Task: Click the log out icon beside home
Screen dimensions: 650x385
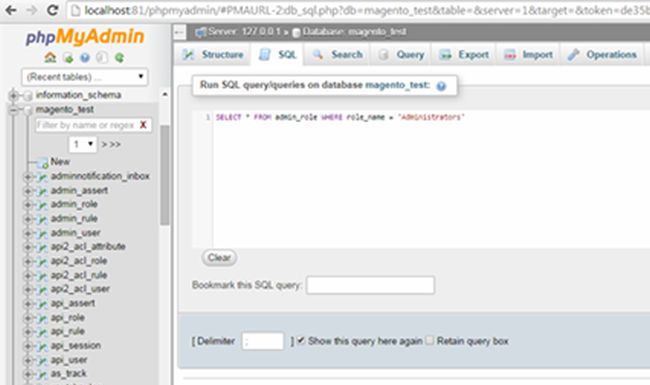Action: click(x=68, y=58)
